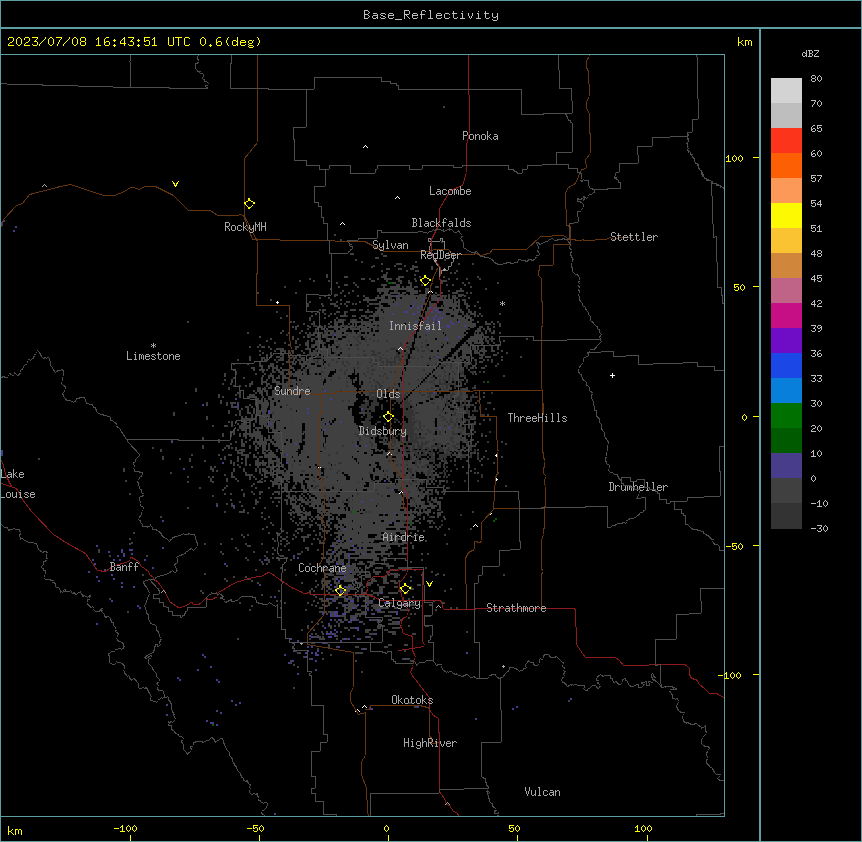Image resolution: width=862 pixels, height=842 pixels.
Task: Click the asterisk marker east of Innisfail
Action: 502,303
